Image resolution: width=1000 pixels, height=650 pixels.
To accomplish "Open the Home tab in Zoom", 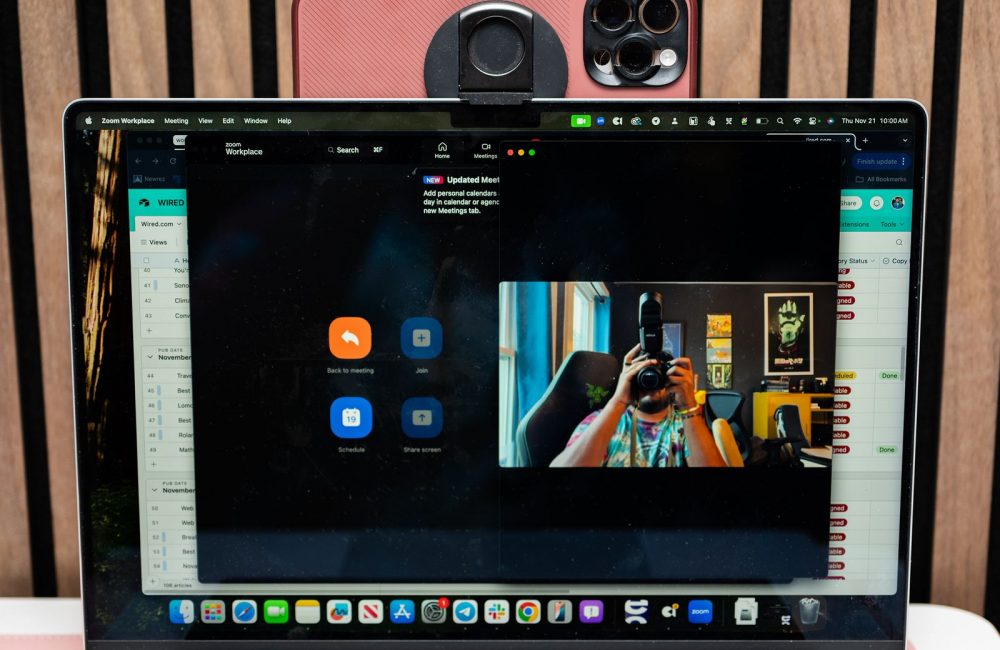I will (442, 150).
